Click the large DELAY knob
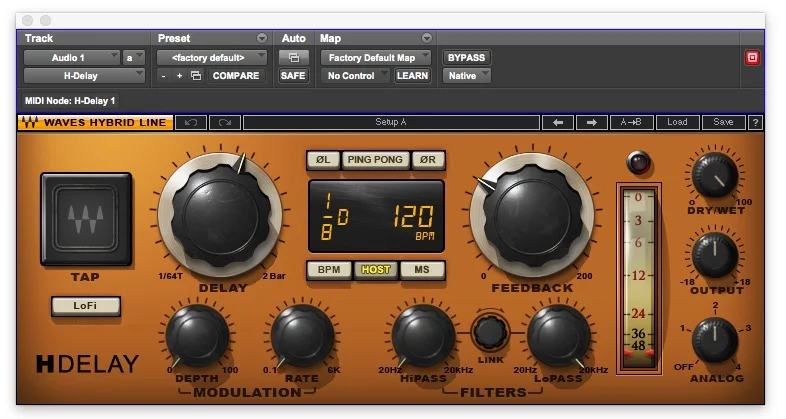The width and height of the screenshot is (786, 419). tap(221, 216)
